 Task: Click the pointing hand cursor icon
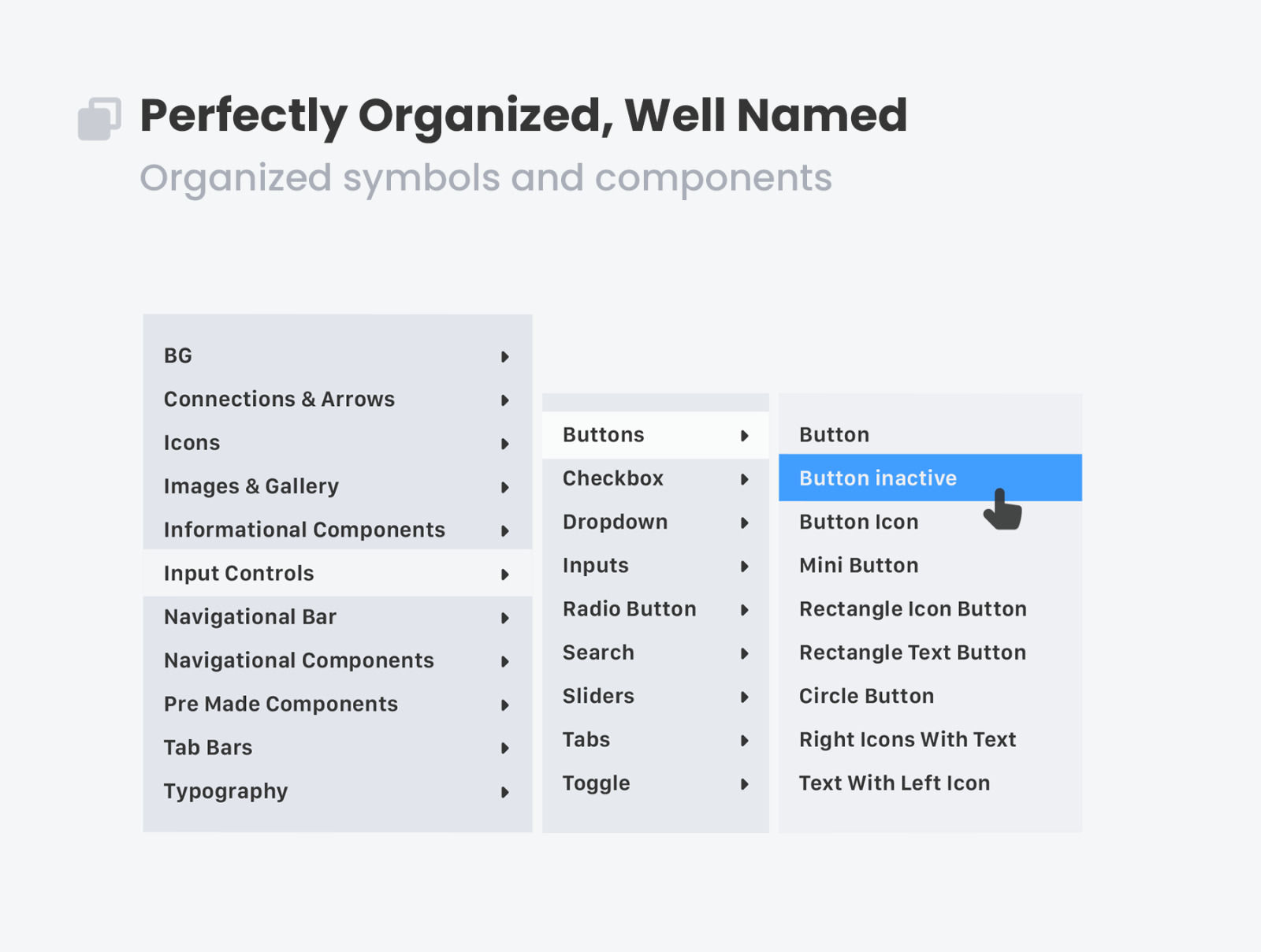[x=1002, y=508]
